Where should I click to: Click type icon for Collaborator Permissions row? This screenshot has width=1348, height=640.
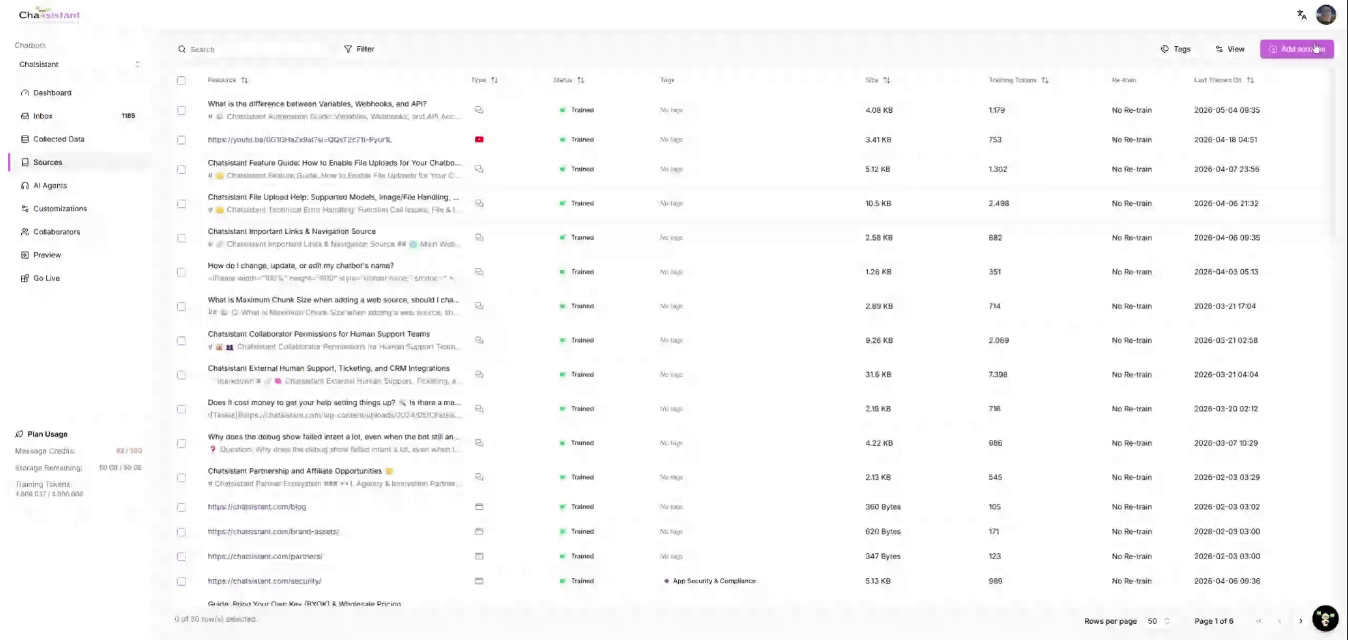479,340
